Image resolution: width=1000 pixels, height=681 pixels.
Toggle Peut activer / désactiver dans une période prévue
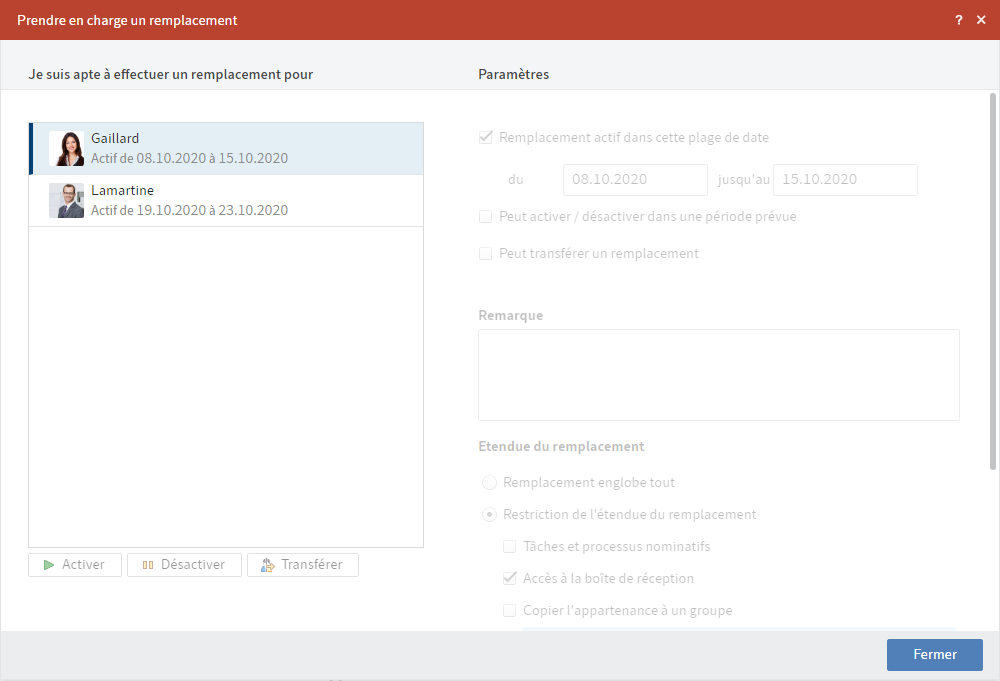click(485, 217)
